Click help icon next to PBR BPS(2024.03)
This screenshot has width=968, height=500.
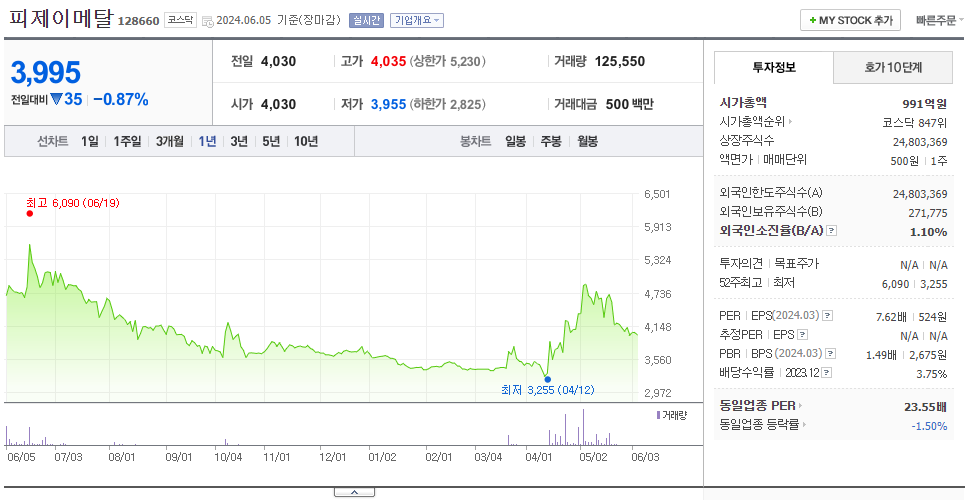[x=831, y=354]
